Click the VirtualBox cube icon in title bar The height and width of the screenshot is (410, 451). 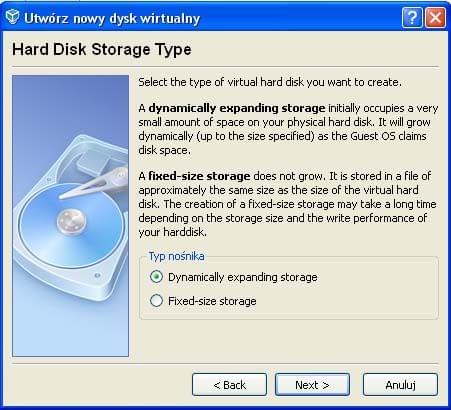(13, 17)
